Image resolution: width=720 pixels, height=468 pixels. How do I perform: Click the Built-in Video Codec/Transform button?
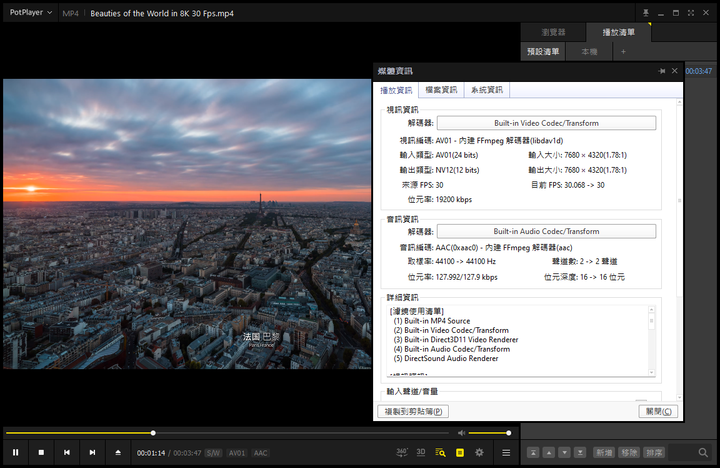(x=546, y=123)
